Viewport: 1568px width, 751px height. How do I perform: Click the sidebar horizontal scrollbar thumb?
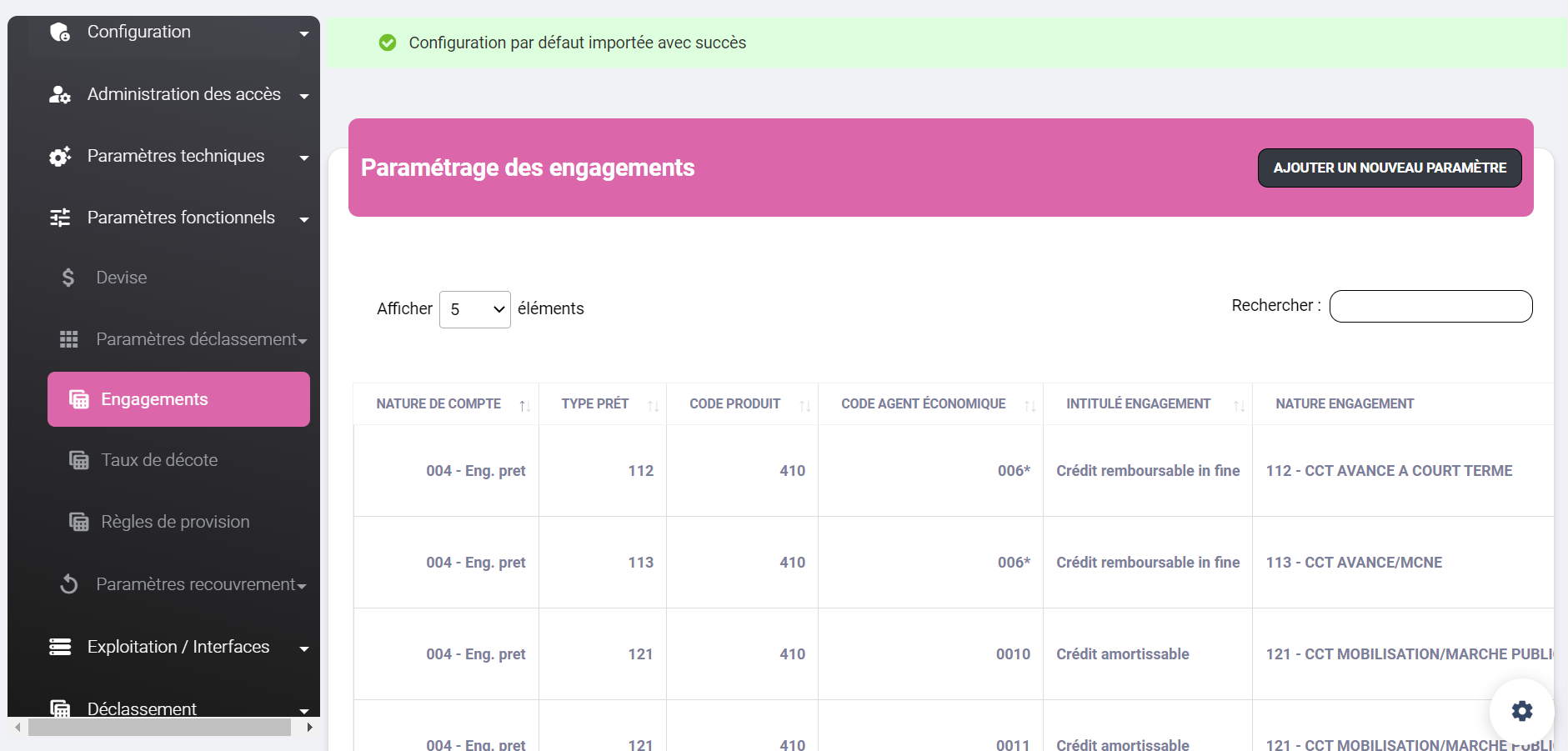tap(159, 727)
